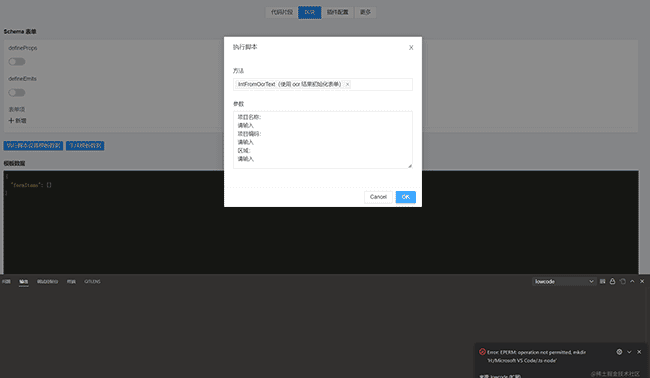Clear output icon in panel toolbar
This screenshot has height=378, width=650.
[x=622, y=281]
